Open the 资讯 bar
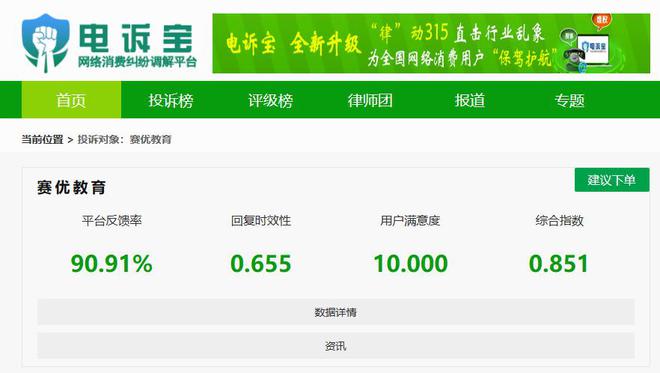Image resolution: width=660 pixels, height=373 pixels. pyautogui.click(x=335, y=346)
